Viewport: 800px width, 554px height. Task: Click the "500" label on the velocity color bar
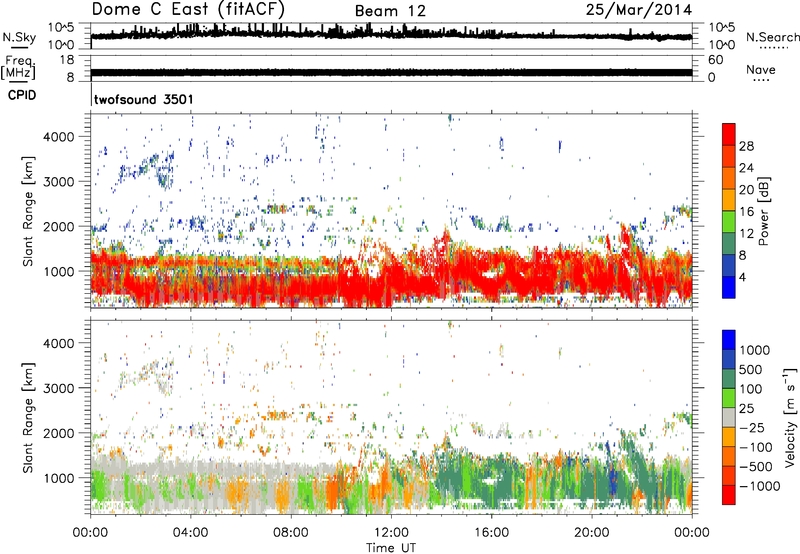pyautogui.click(x=751, y=370)
